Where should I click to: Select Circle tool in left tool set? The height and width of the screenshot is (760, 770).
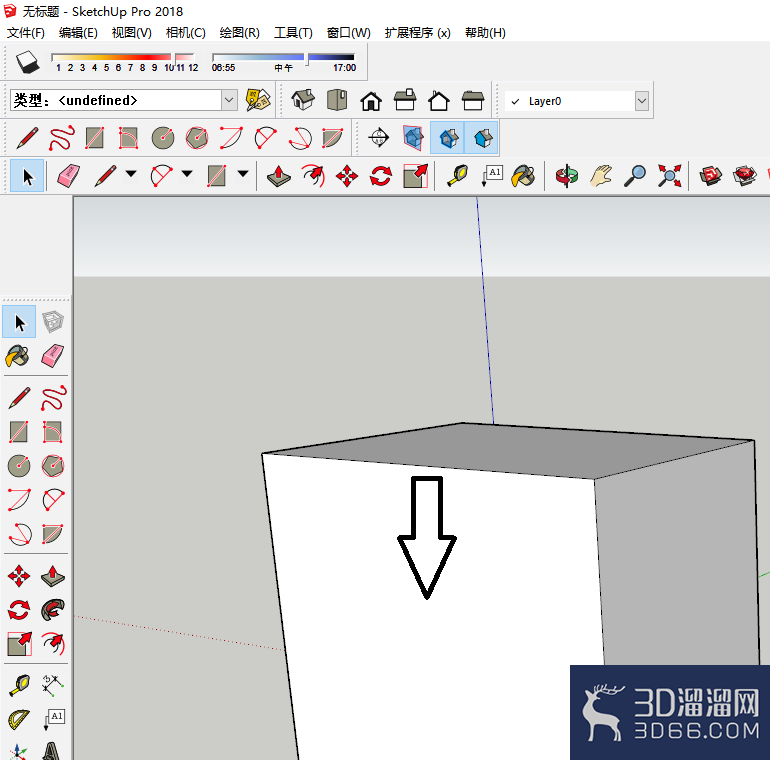19,465
